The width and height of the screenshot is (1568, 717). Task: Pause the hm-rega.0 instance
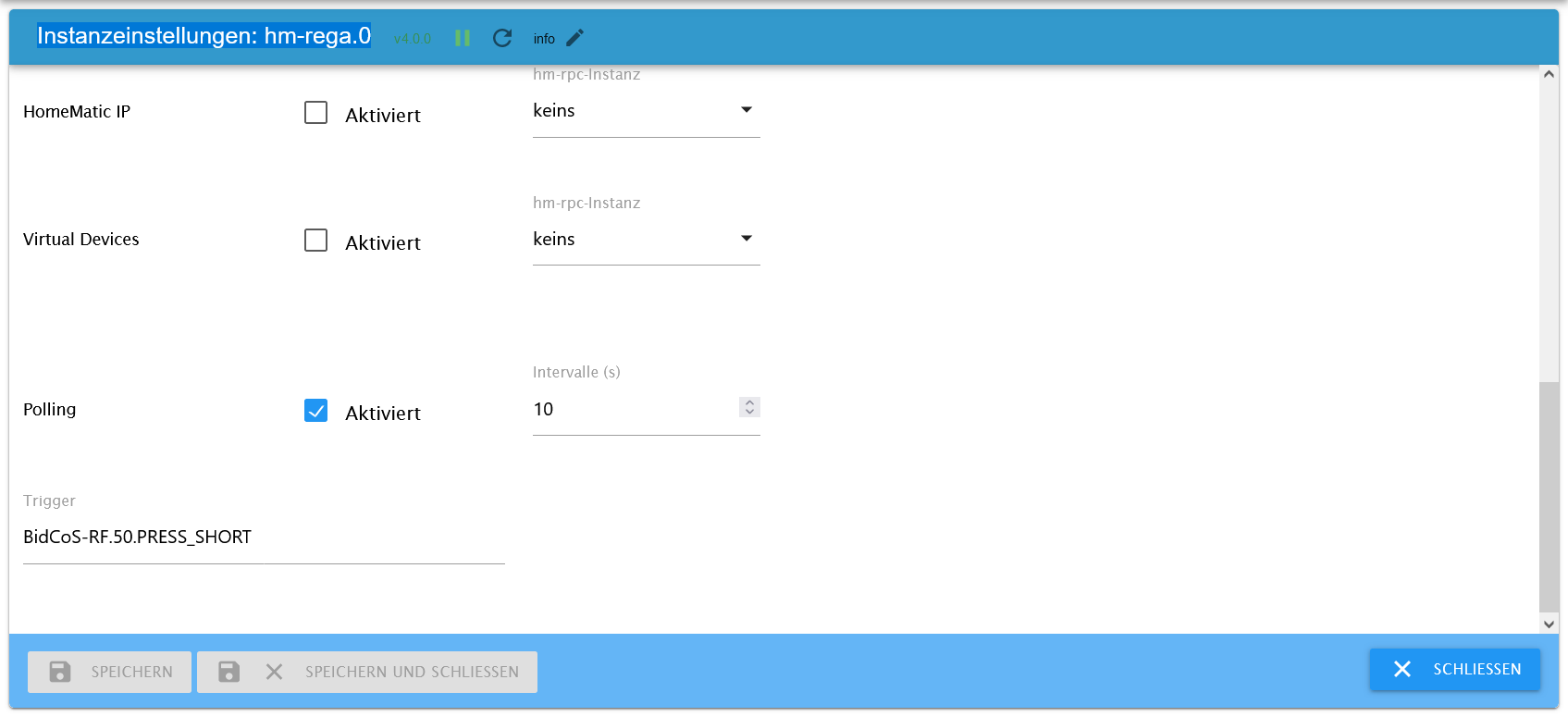pyautogui.click(x=463, y=38)
